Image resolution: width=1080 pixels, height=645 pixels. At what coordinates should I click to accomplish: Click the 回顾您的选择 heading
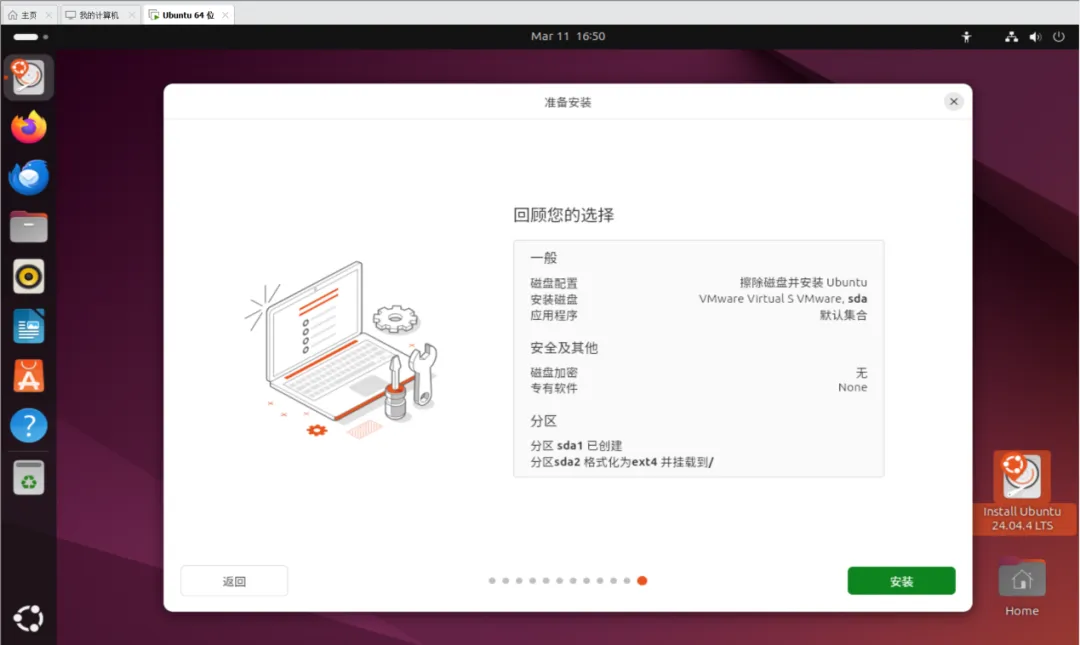(x=563, y=215)
